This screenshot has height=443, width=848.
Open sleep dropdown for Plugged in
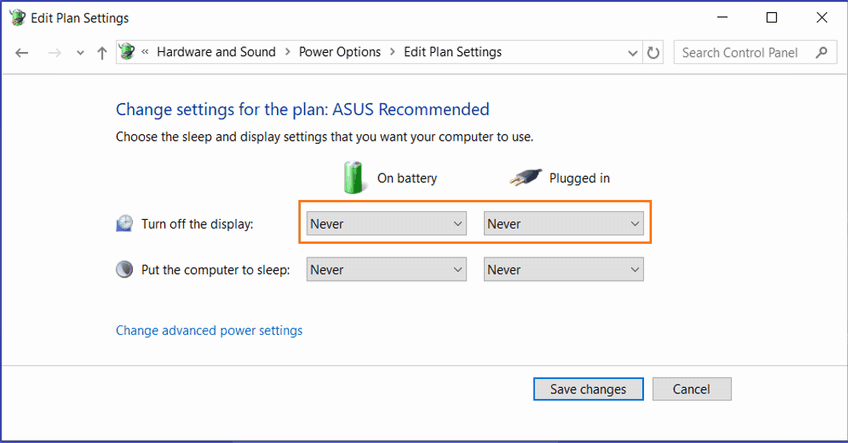coord(563,269)
